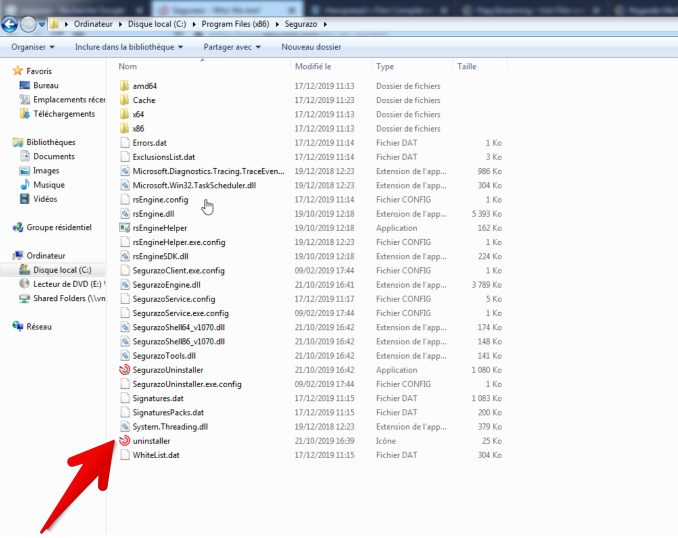This screenshot has width=678, height=538.
Task: Click the x64 folder icon
Action: (125, 114)
